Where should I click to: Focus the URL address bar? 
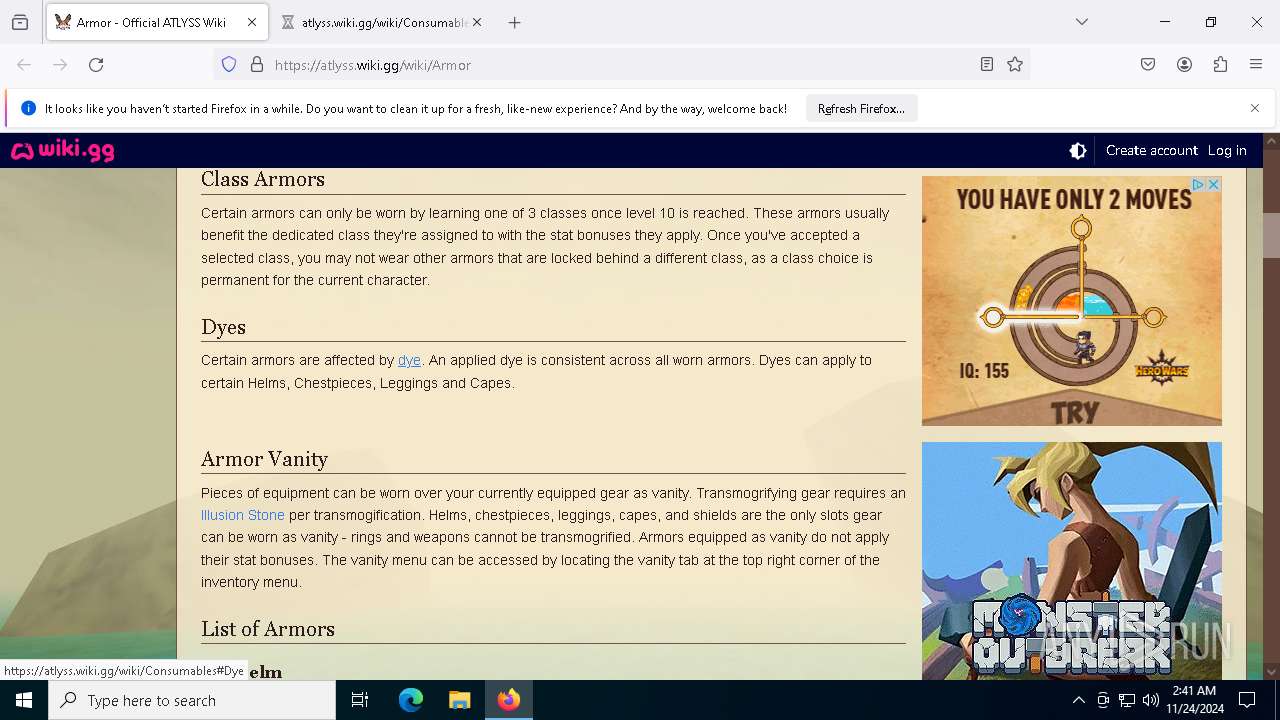coord(620,65)
